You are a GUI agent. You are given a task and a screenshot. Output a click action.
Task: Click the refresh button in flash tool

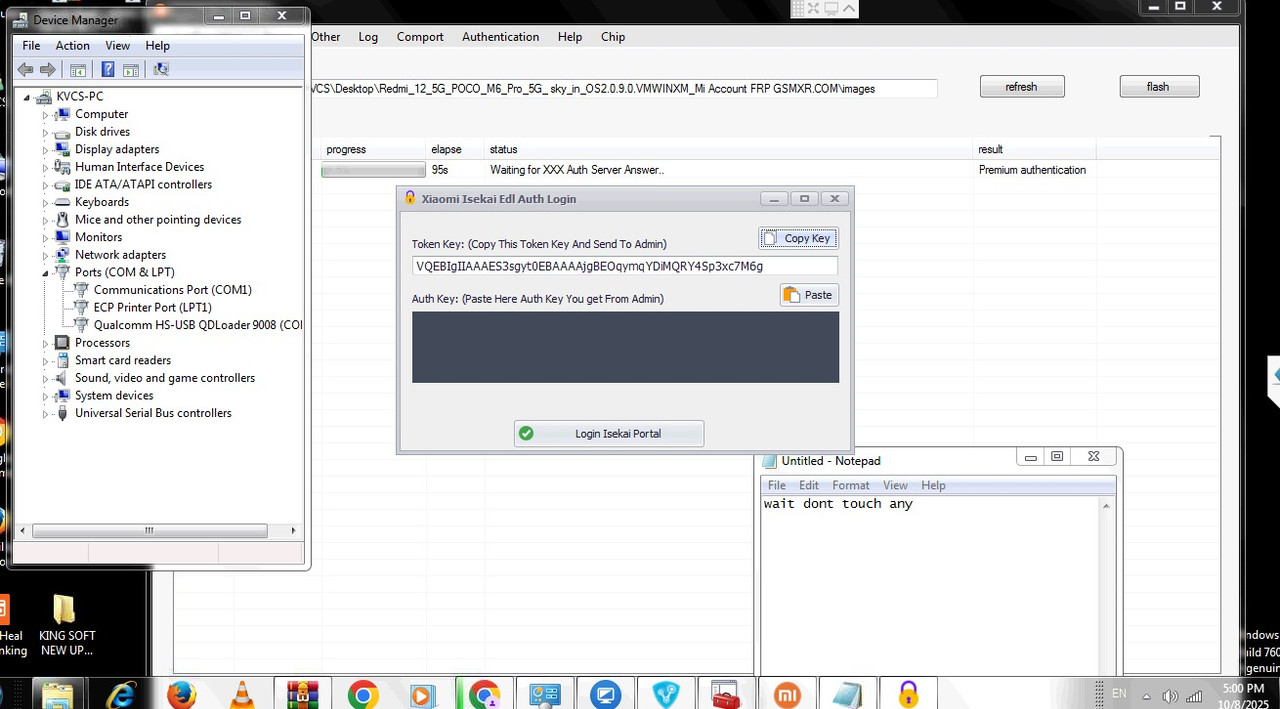point(1022,87)
